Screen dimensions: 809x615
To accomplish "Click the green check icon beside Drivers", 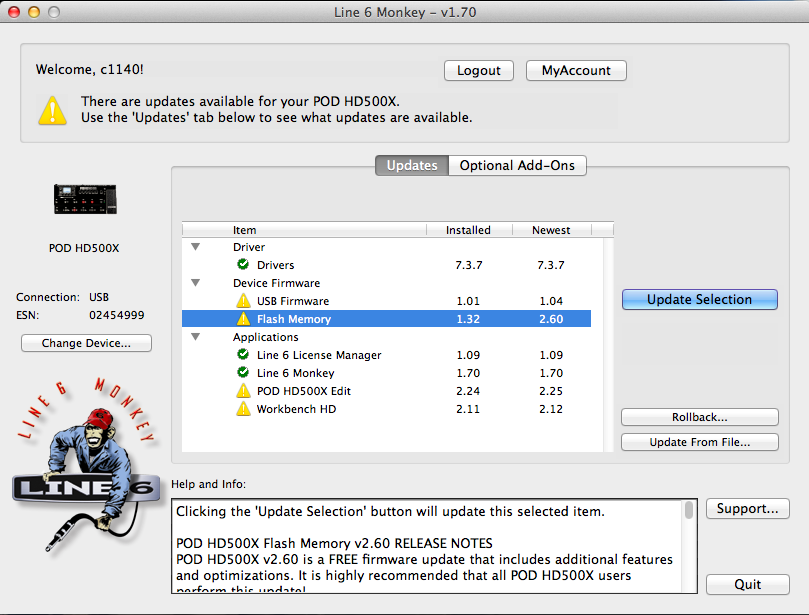I will [x=243, y=264].
